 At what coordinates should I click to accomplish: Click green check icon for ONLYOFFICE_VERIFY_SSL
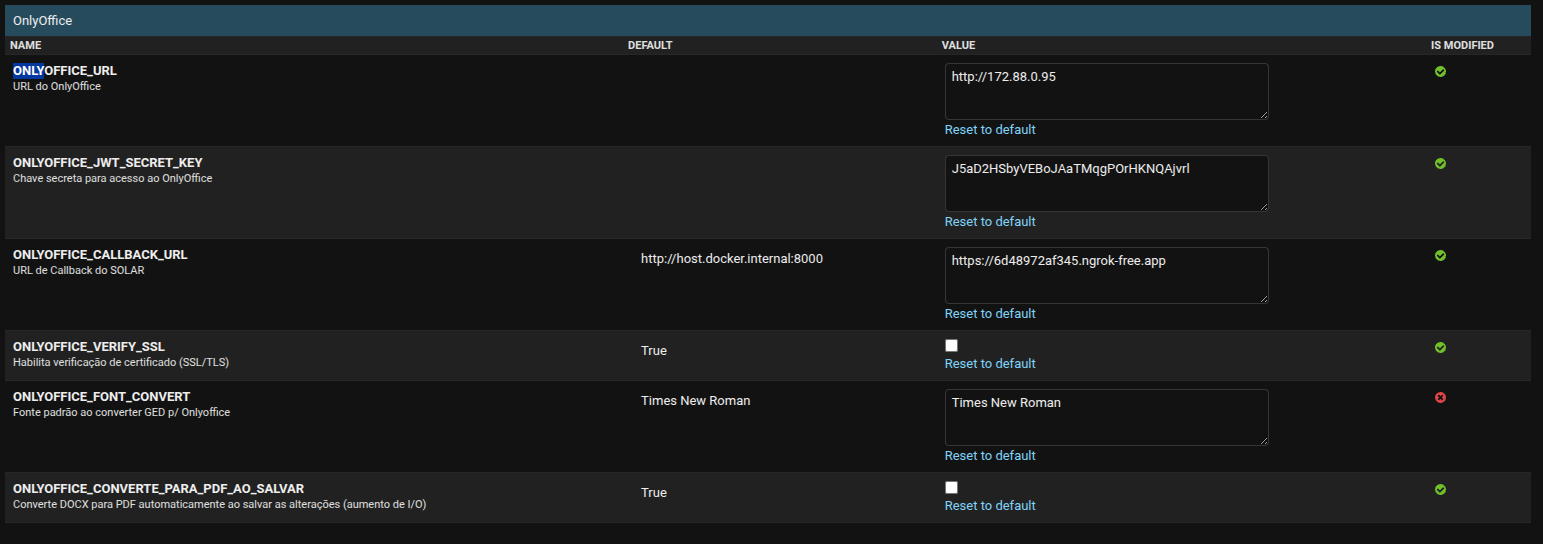coord(1440,348)
